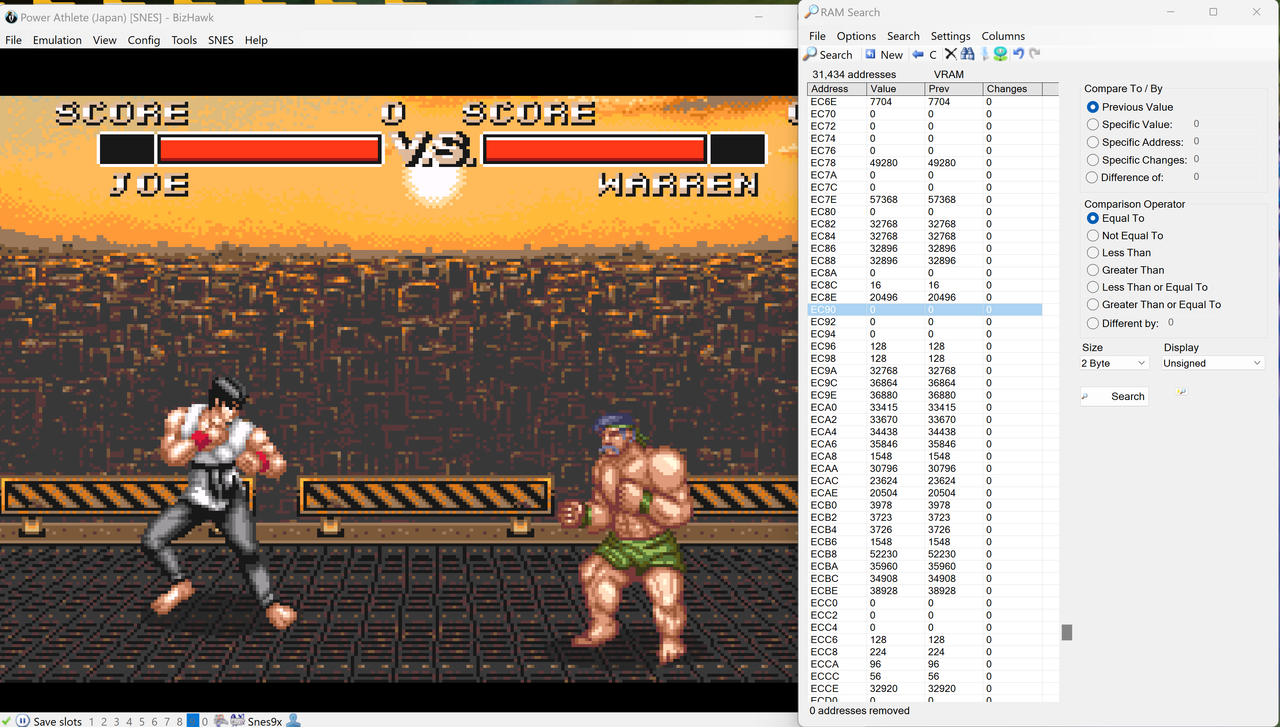Click value 49280 in row EC78

[x=884, y=163]
